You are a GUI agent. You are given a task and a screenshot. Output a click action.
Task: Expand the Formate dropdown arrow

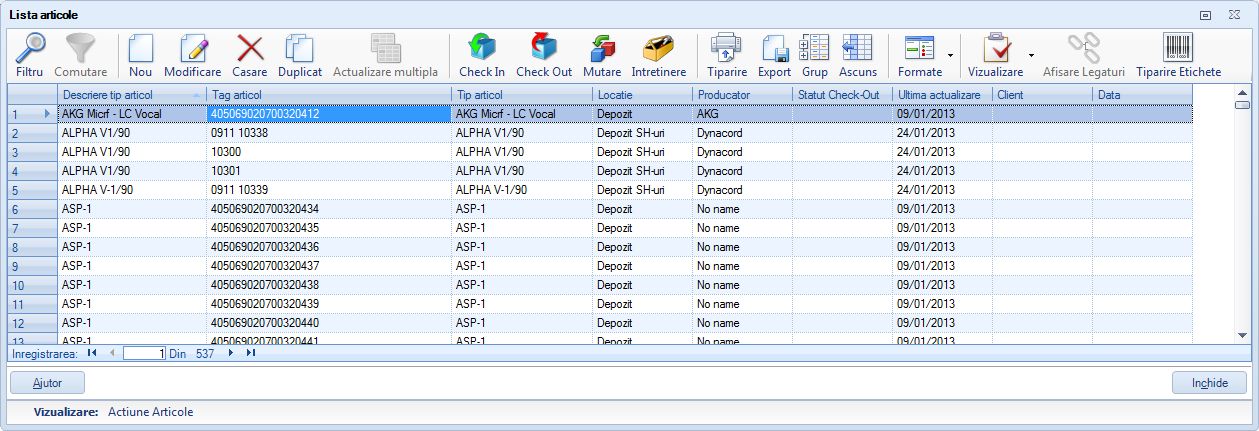pyautogui.click(x=950, y=56)
